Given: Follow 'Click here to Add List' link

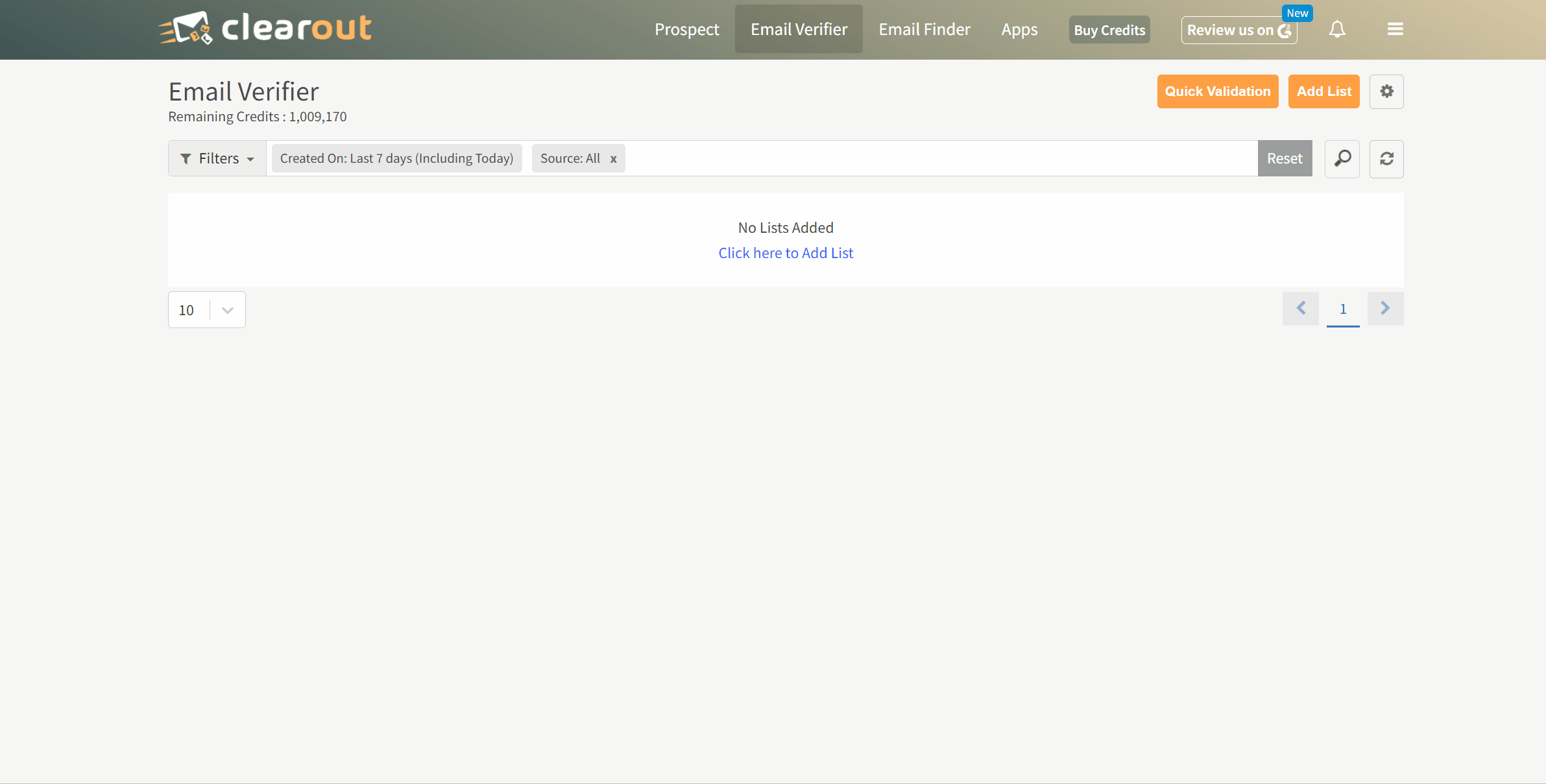Looking at the screenshot, I should (x=786, y=253).
